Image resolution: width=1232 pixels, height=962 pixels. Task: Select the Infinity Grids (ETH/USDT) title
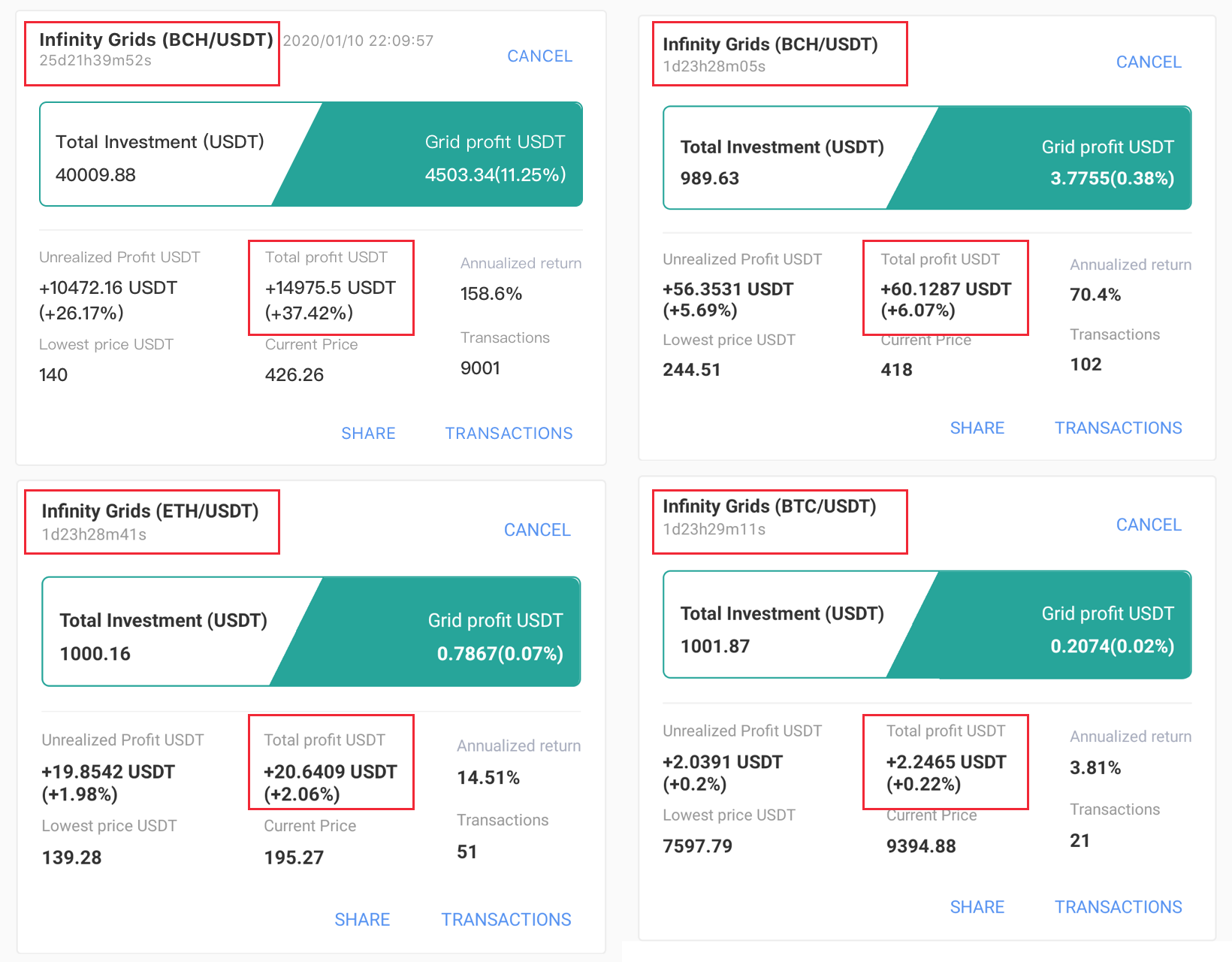(x=150, y=511)
